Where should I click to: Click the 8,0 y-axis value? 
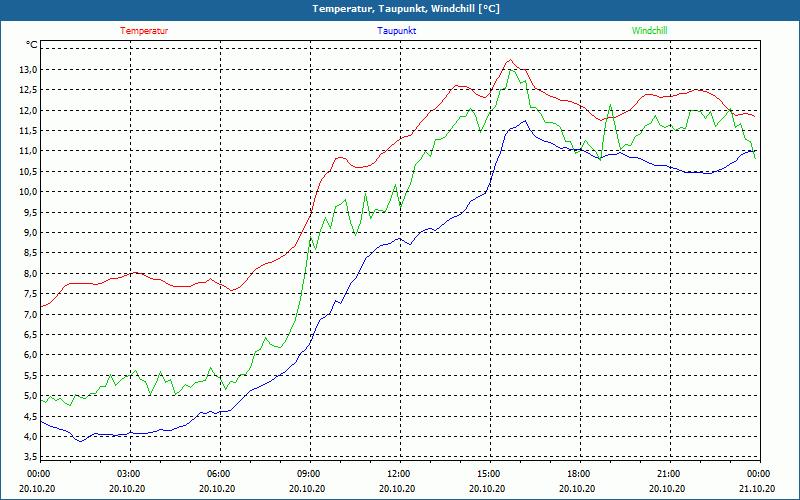click(31, 273)
